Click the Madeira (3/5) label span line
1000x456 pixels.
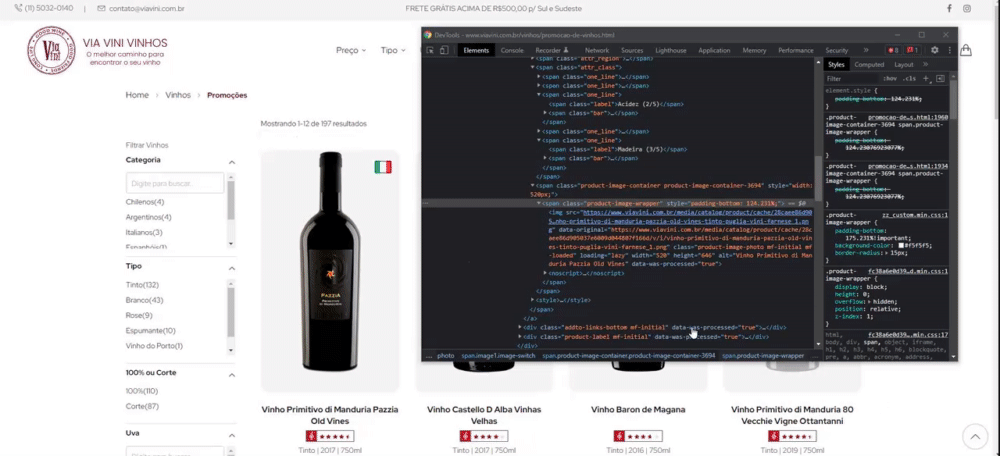coord(617,149)
